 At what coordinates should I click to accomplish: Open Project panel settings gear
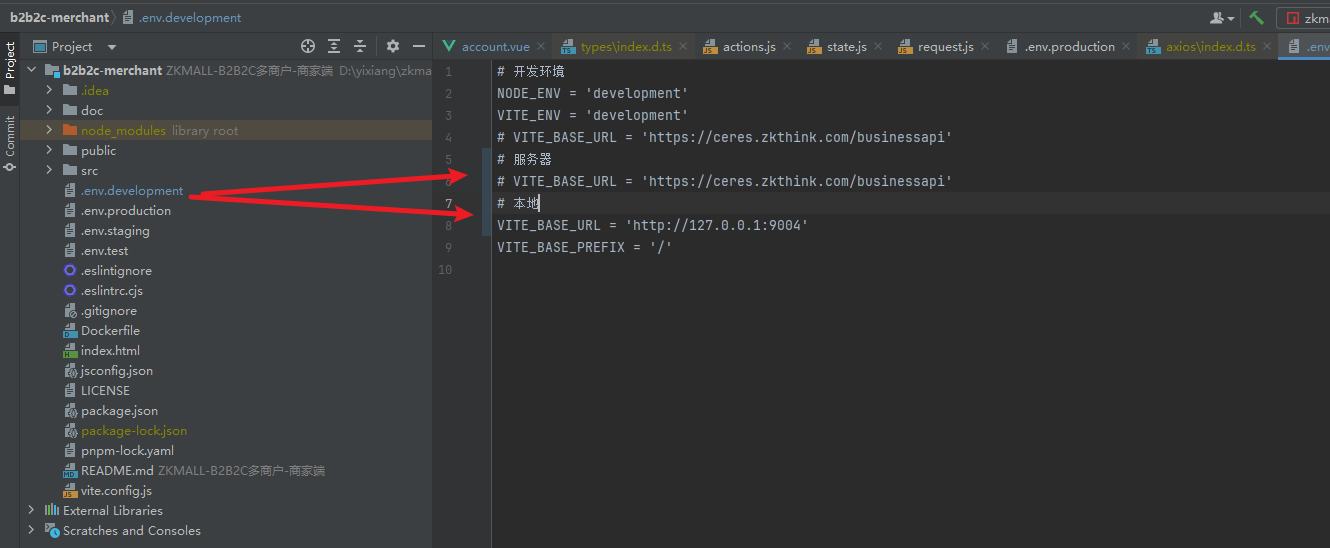click(x=393, y=46)
